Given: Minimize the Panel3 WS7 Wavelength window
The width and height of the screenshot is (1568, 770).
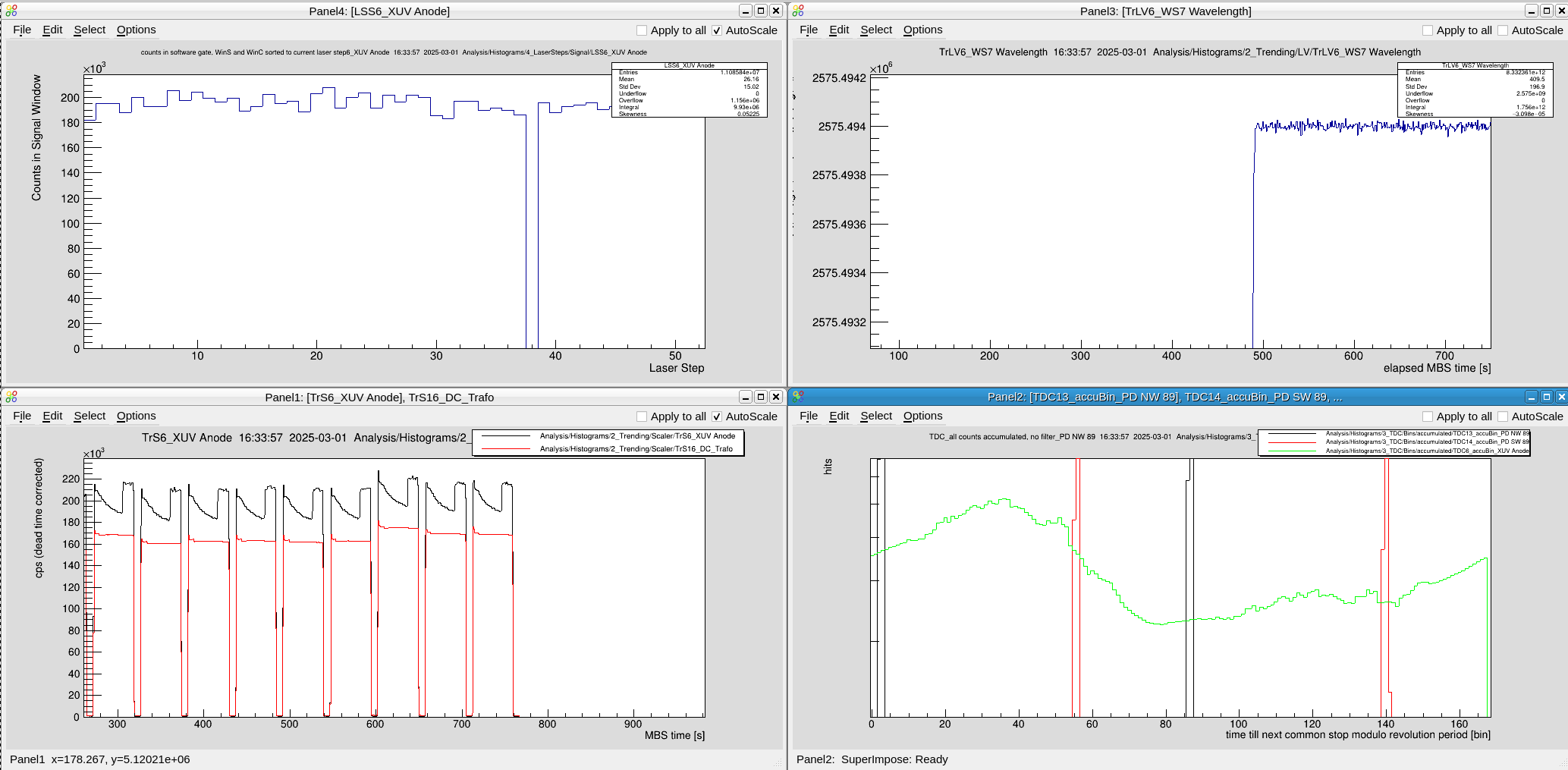Looking at the screenshot, I should 1532,11.
